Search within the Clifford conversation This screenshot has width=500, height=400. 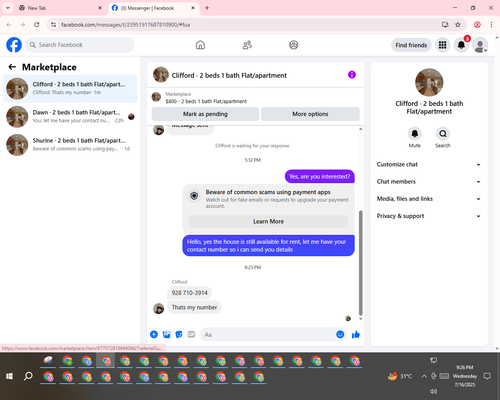click(x=443, y=134)
